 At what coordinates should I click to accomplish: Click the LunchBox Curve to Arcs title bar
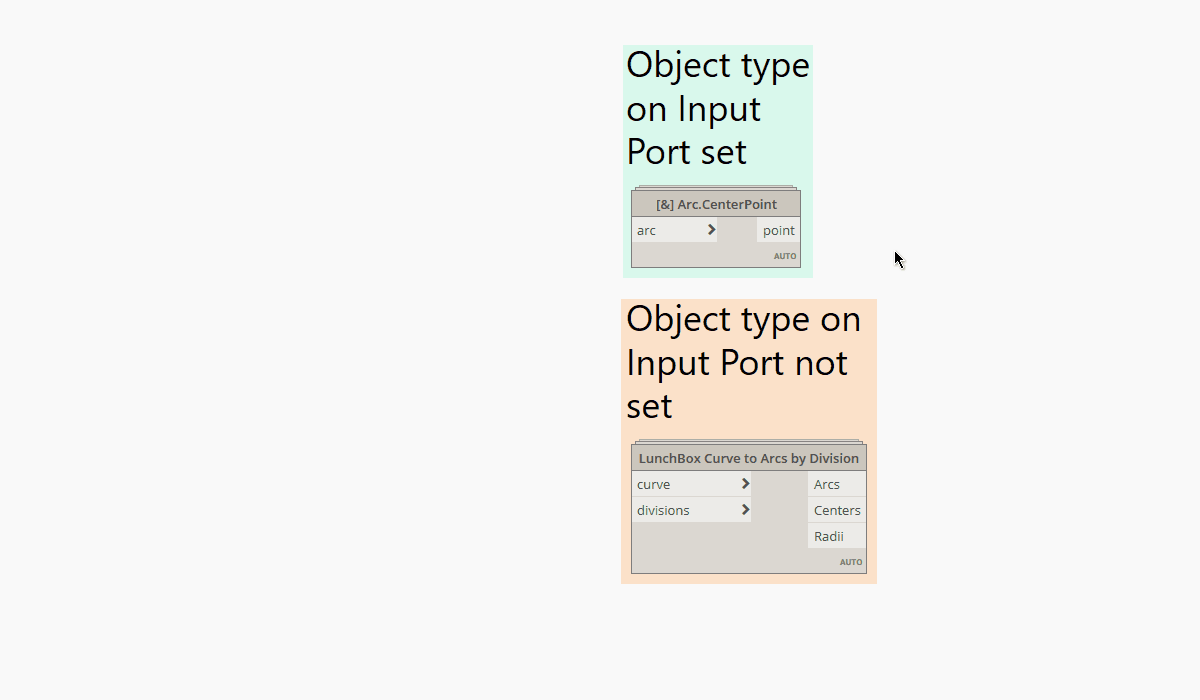[749, 457]
